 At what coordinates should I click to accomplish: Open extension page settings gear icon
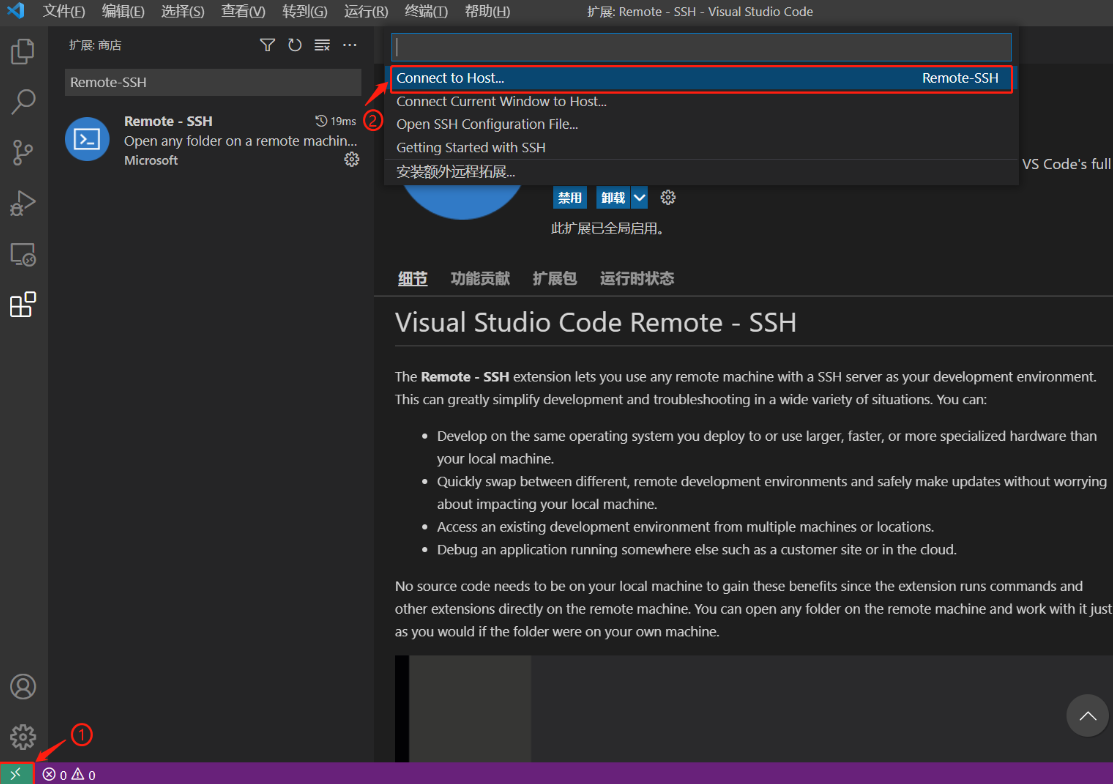(x=668, y=197)
